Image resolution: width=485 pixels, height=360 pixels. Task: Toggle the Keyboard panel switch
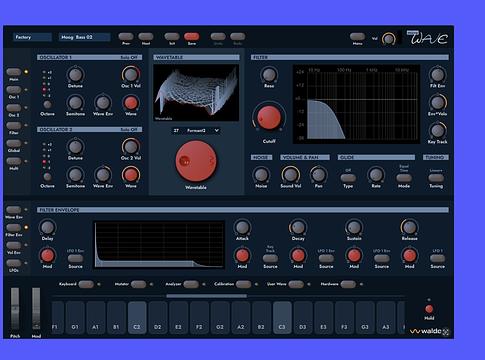[x=86, y=284]
